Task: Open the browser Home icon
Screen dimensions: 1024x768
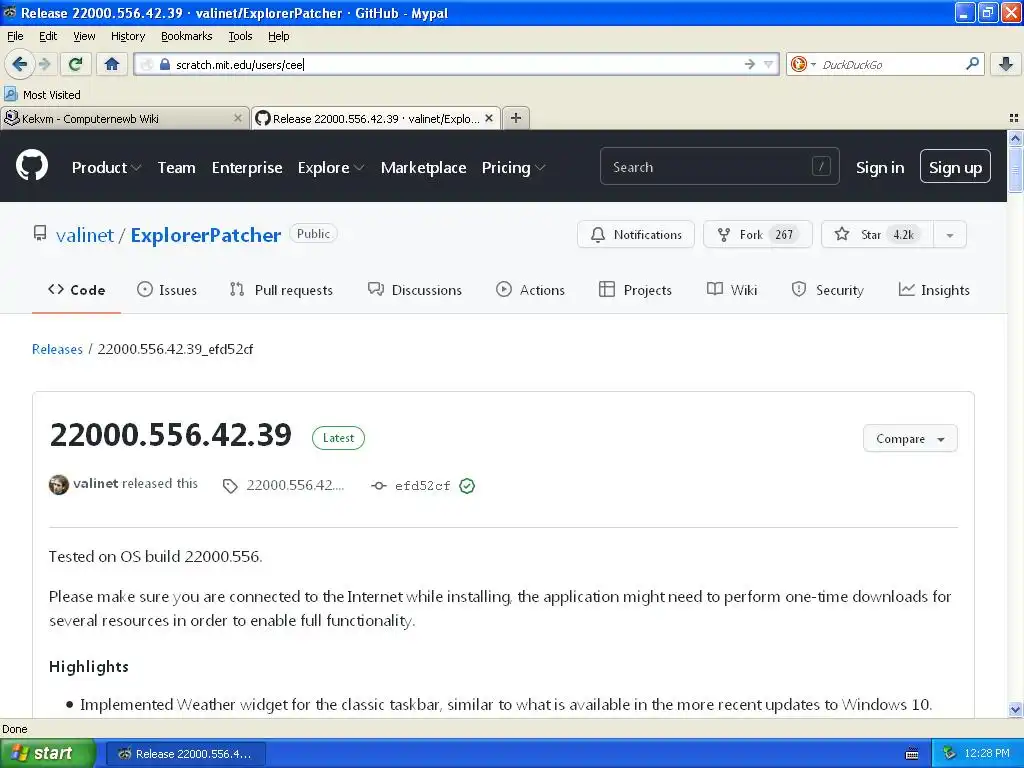Action: pos(112,64)
